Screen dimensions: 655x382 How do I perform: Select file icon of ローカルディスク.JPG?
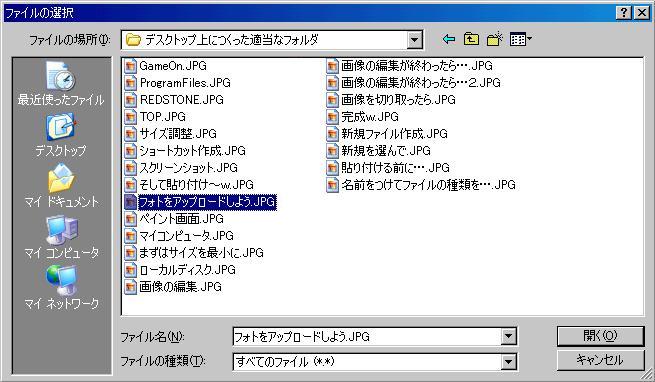click(x=130, y=270)
